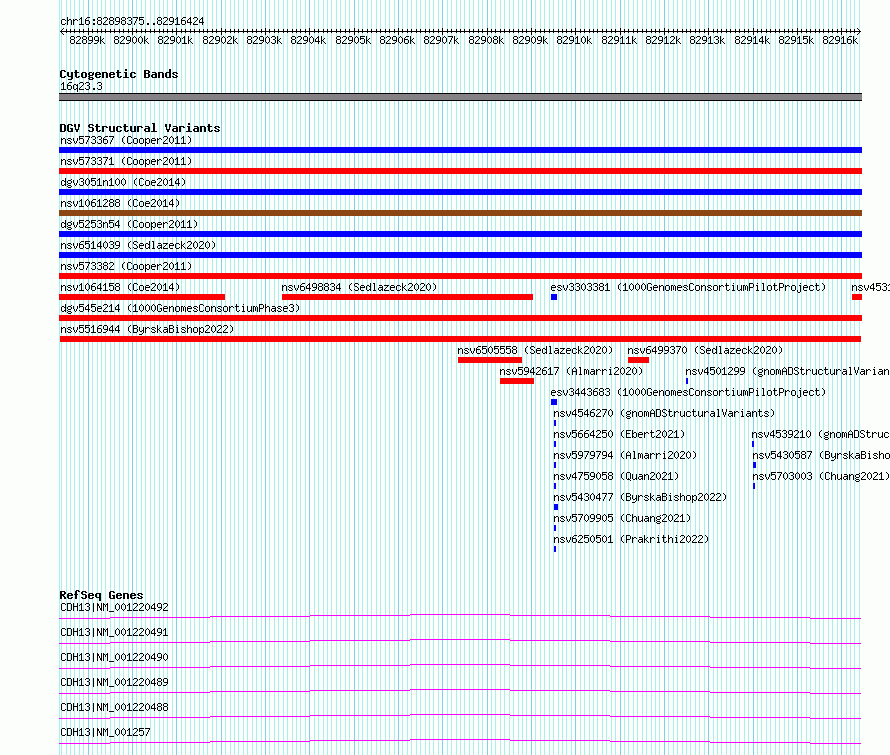Click the nsv573382 (Cooper2011) label
Screen dimensions: 890x755
tap(127, 266)
